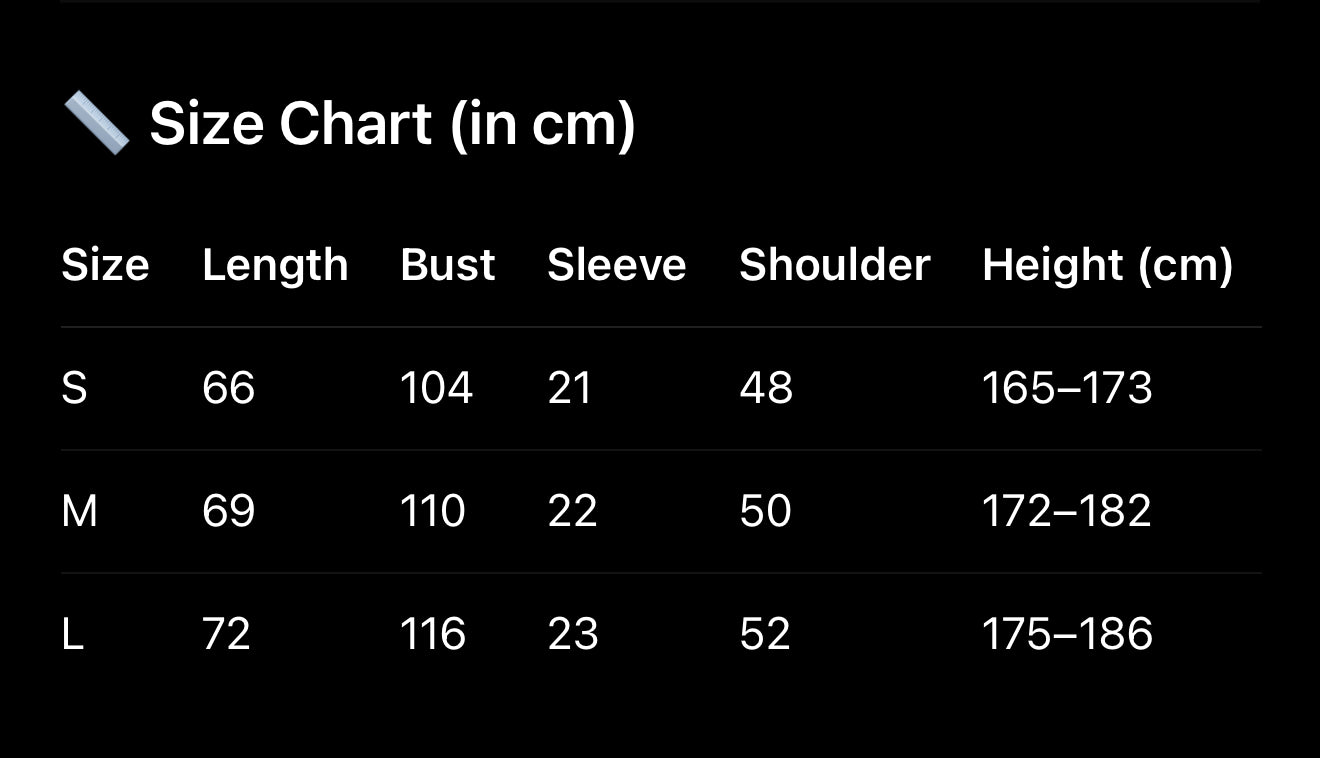Click the length value 72
This screenshot has width=1320, height=758.
pyautogui.click(x=226, y=634)
